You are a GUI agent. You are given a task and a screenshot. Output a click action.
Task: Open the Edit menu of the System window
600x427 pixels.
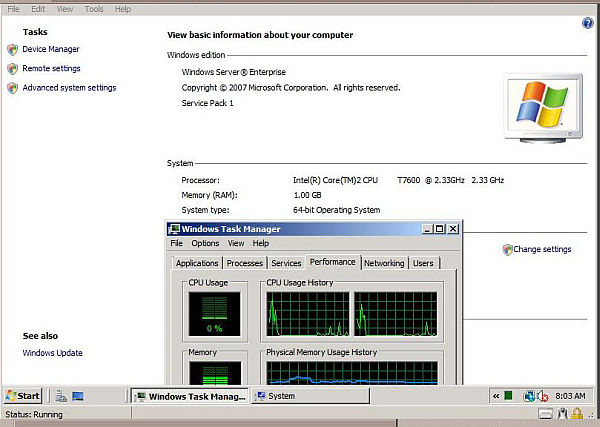(38, 9)
